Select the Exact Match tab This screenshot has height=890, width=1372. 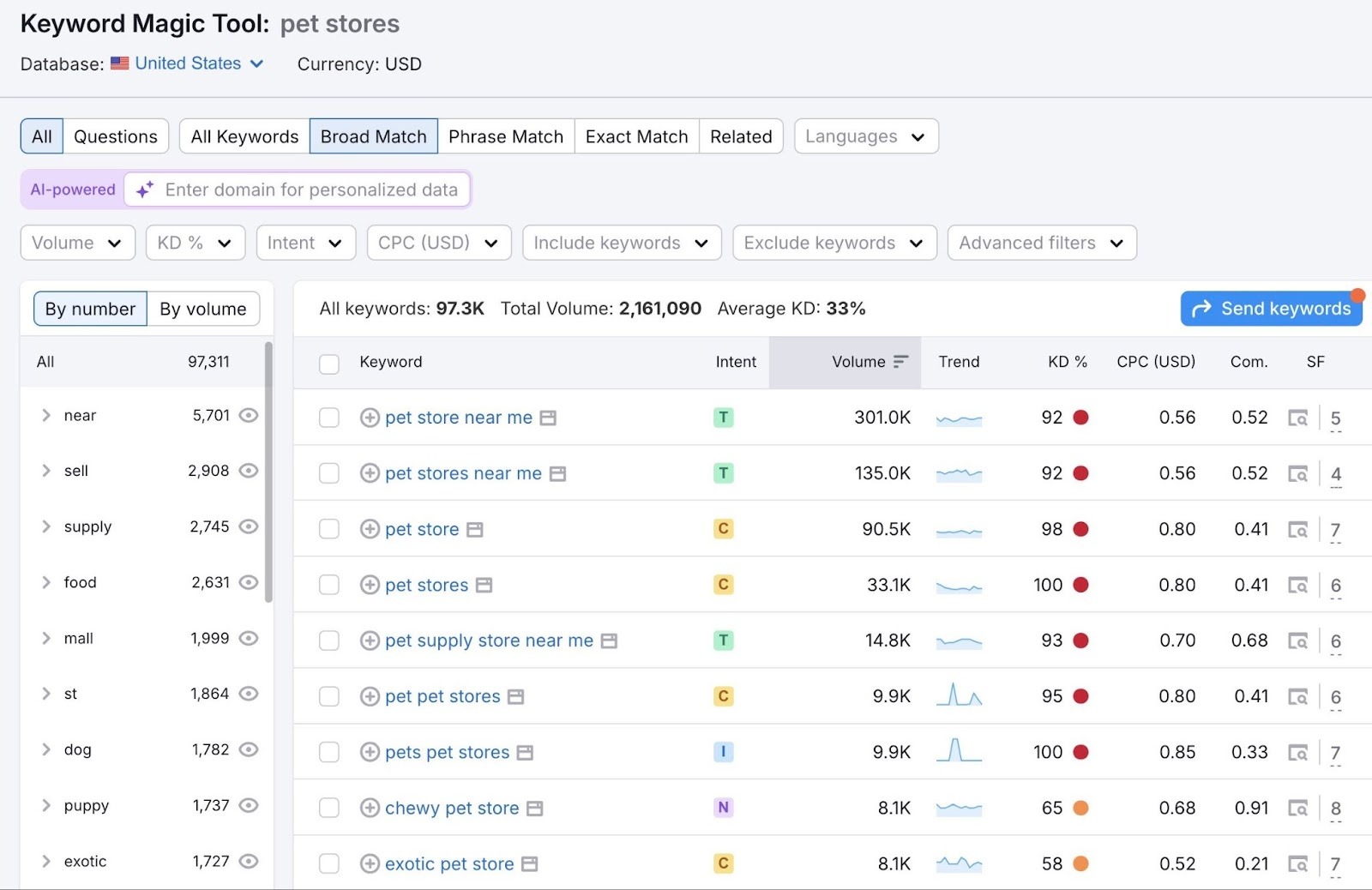pyautogui.click(x=635, y=135)
